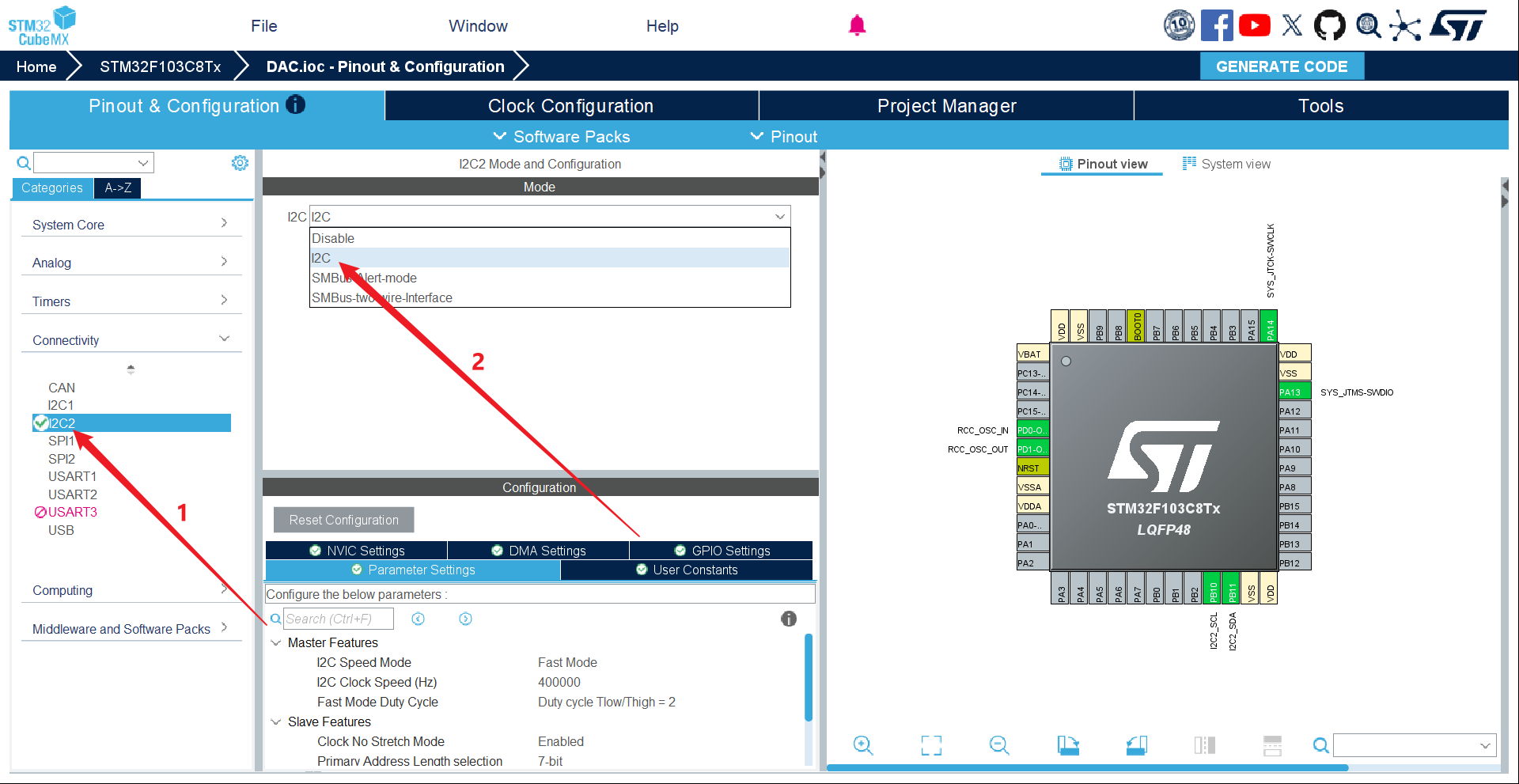Click the parameter info icon
Image resolution: width=1519 pixels, height=784 pixels.
789,619
